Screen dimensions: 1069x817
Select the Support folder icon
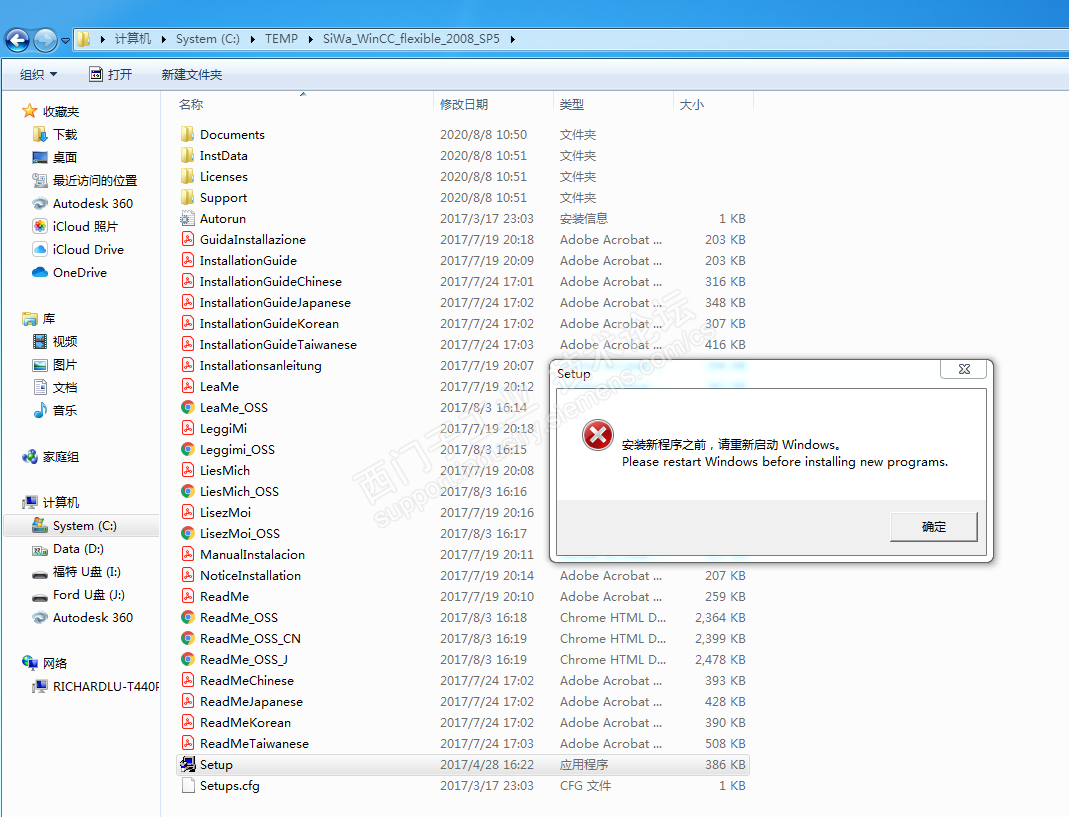click(x=187, y=197)
